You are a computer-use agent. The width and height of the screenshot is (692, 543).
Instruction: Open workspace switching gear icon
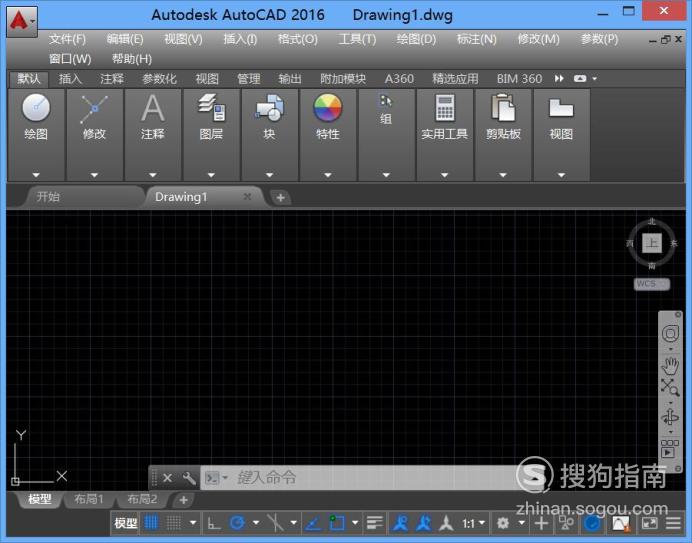click(503, 524)
